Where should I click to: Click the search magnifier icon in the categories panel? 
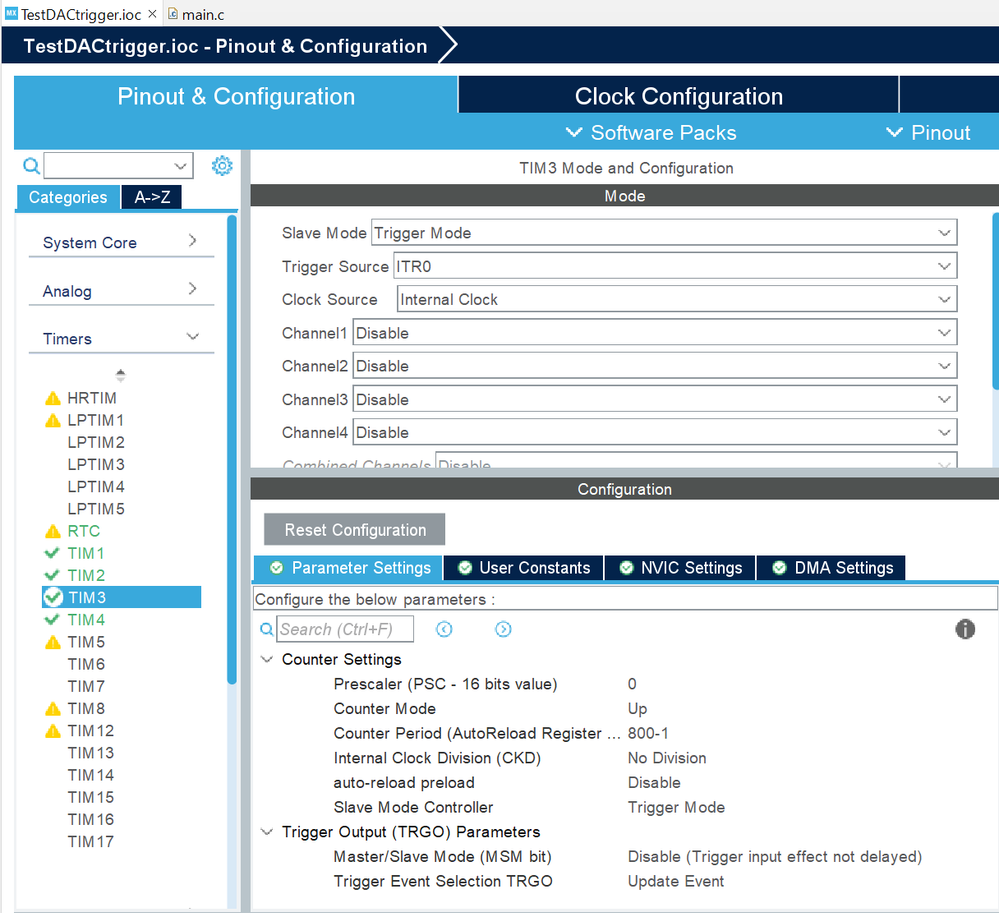31,166
